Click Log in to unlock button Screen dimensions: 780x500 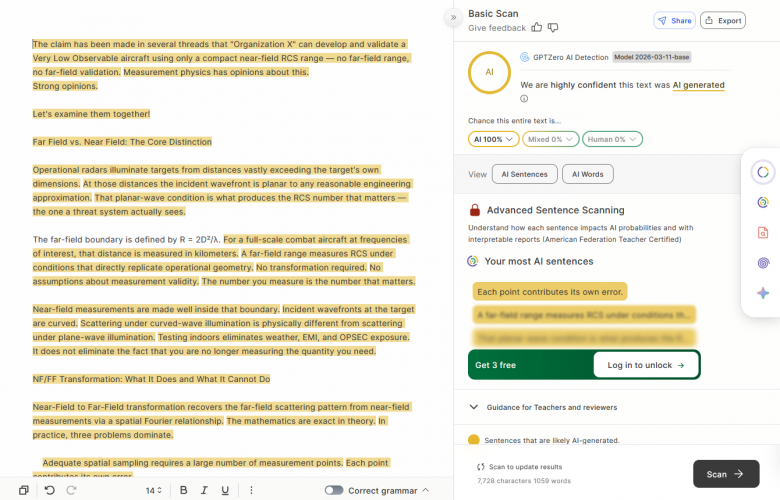[x=645, y=365]
